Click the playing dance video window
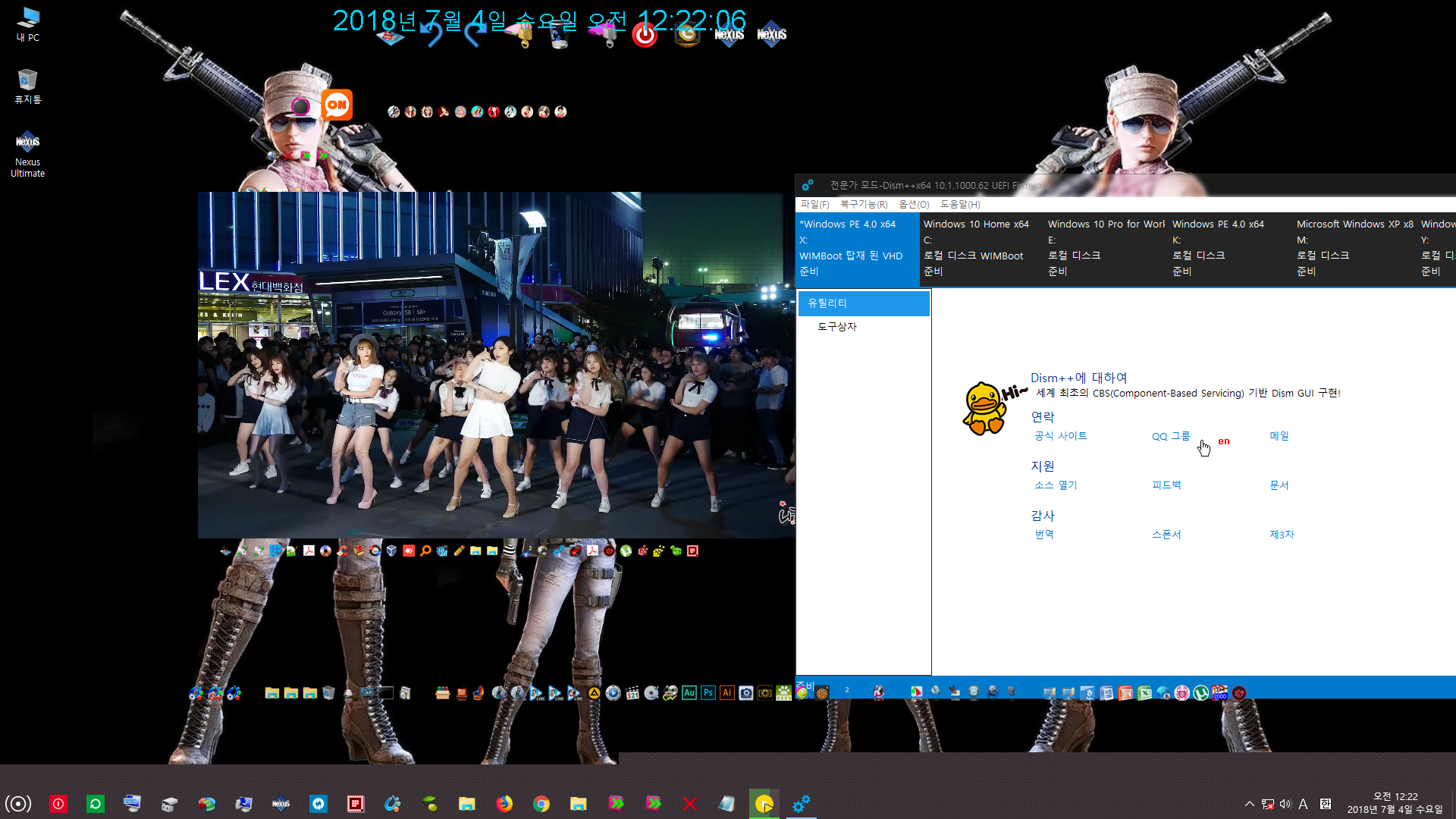 point(496,365)
